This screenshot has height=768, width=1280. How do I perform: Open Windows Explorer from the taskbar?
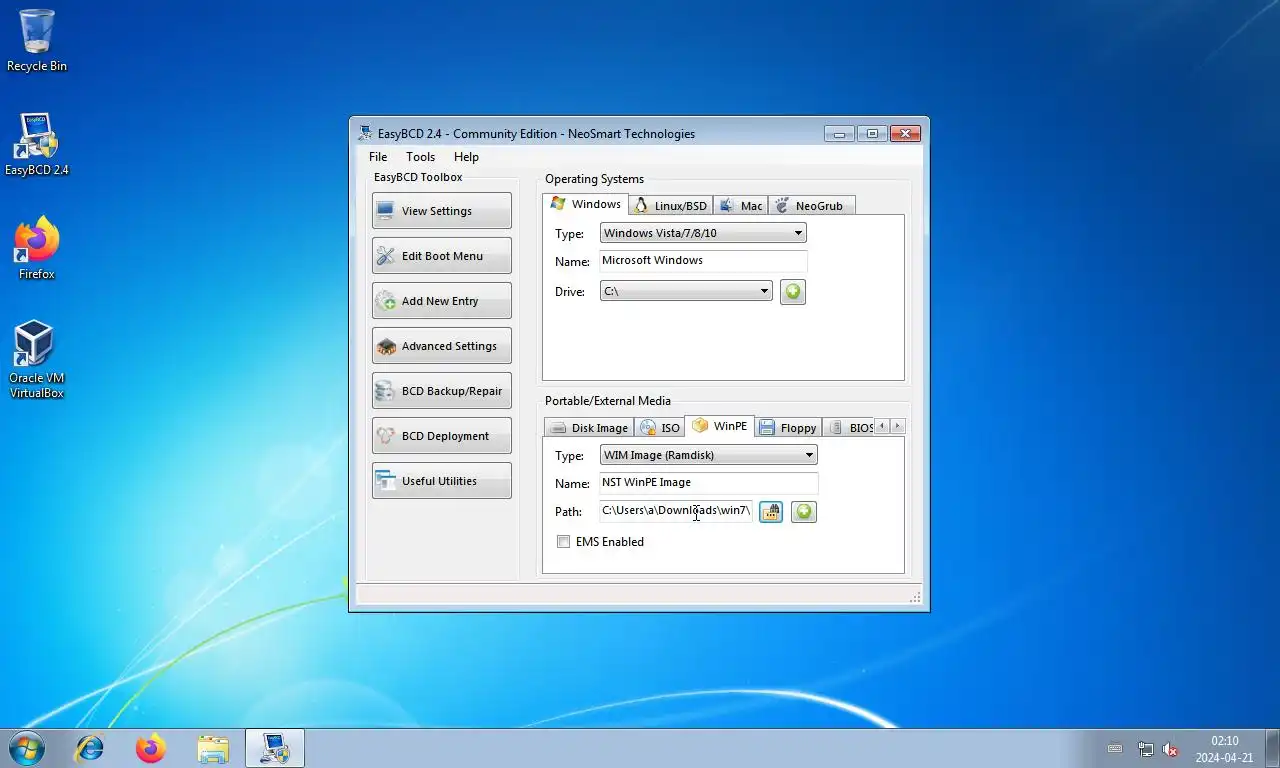pyautogui.click(x=213, y=748)
